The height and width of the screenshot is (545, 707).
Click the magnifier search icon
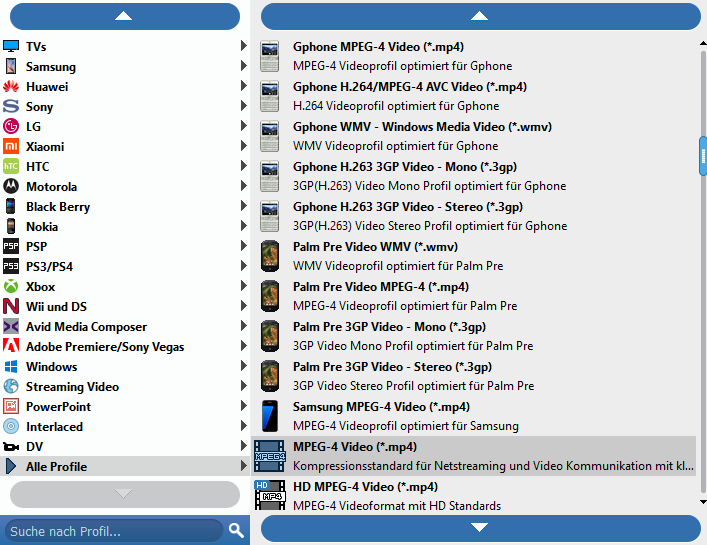236,531
